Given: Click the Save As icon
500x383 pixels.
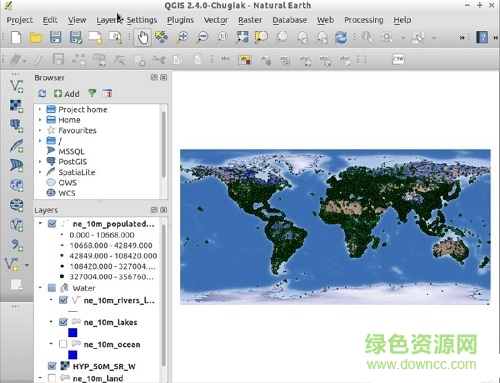Looking at the screenshot, I should (76, 37).
